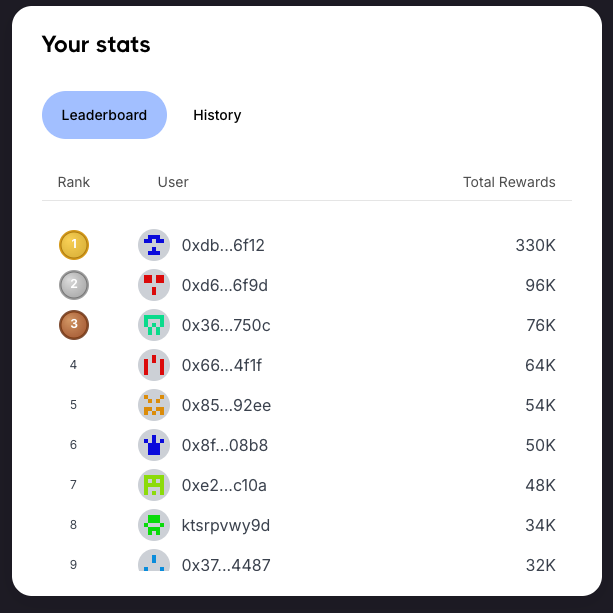Click the bronze rank 3 medal
613x613 pixels.
[x=74, y=325]
